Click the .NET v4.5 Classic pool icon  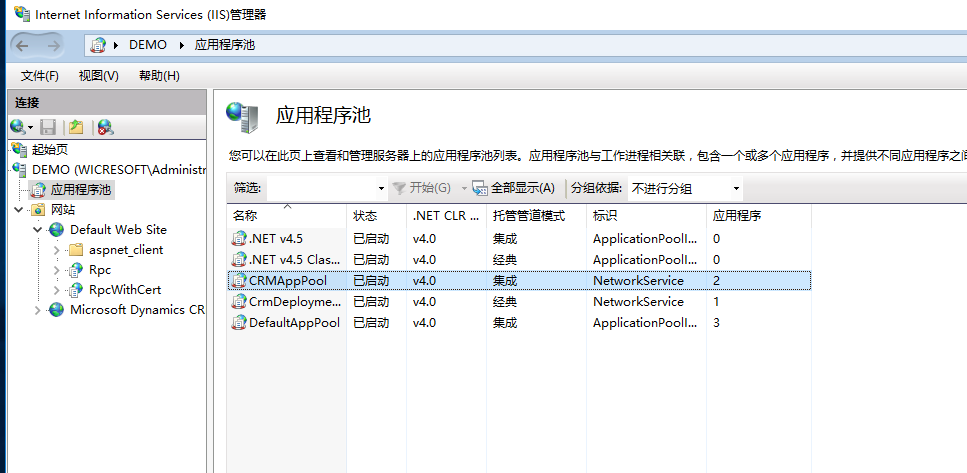coord(239,260)
